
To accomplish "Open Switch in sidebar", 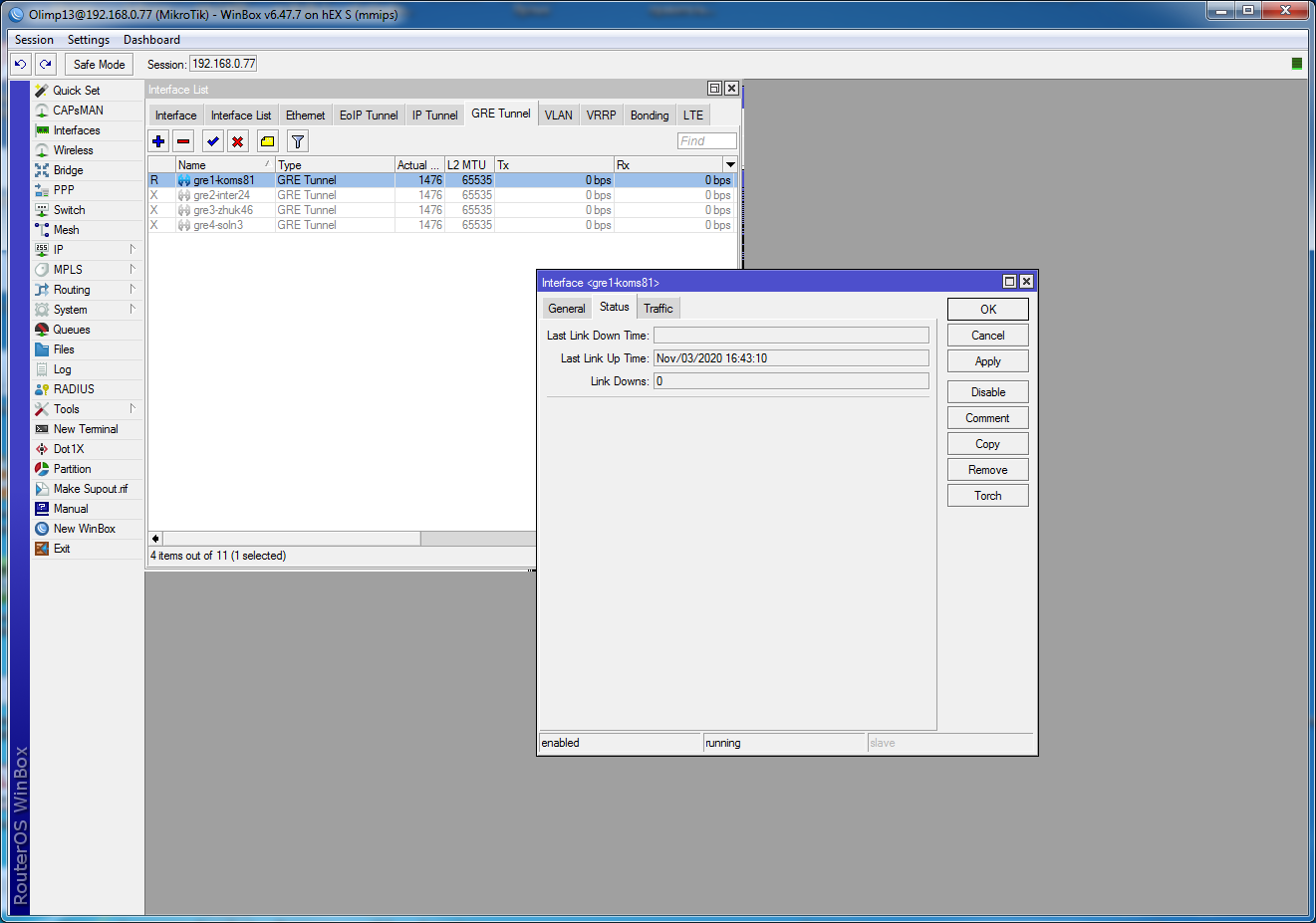I will 88,210.
